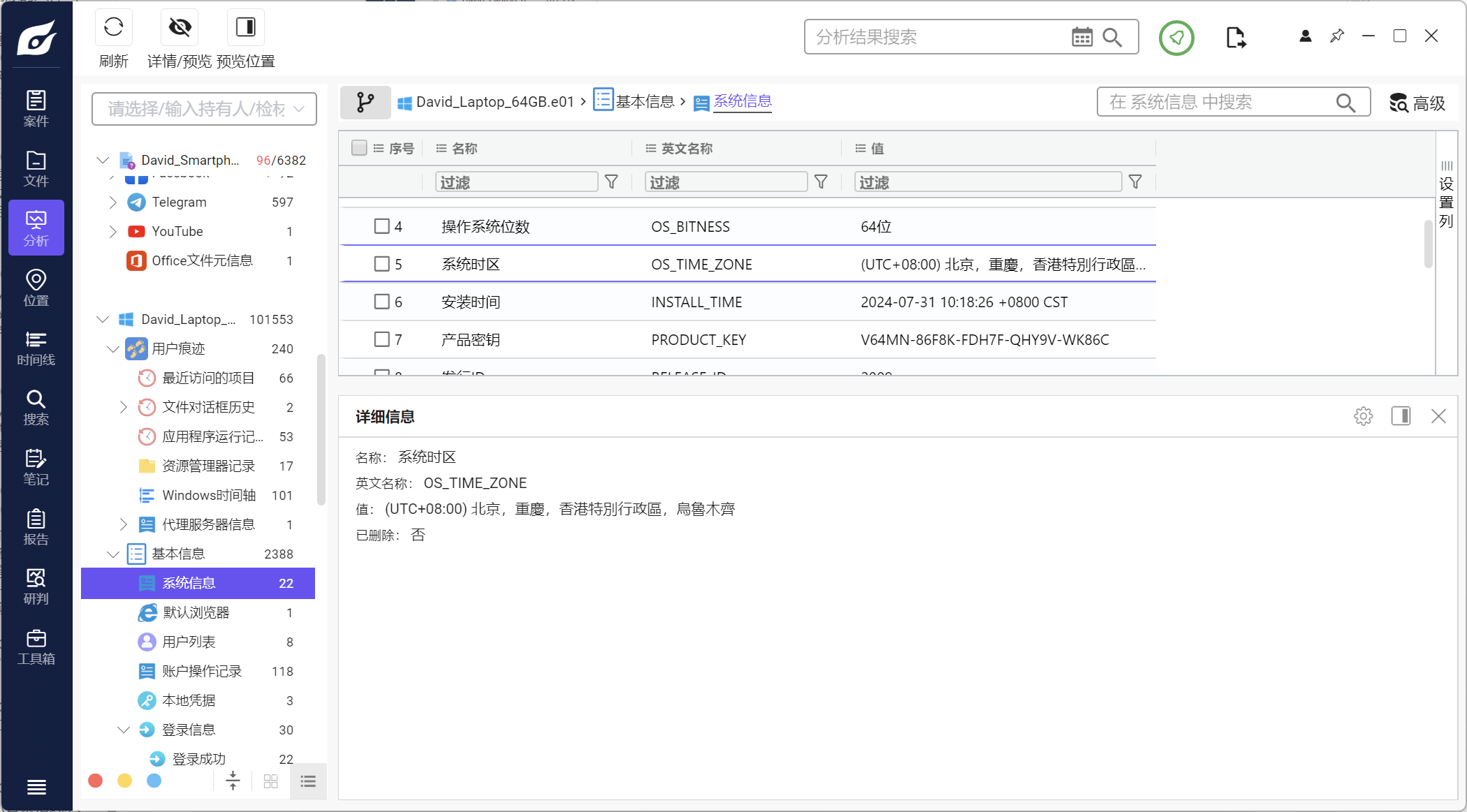This screenshot has height=812, width=1467.
Task: Click the 序号 column header
Action: (x=401, y=149)
